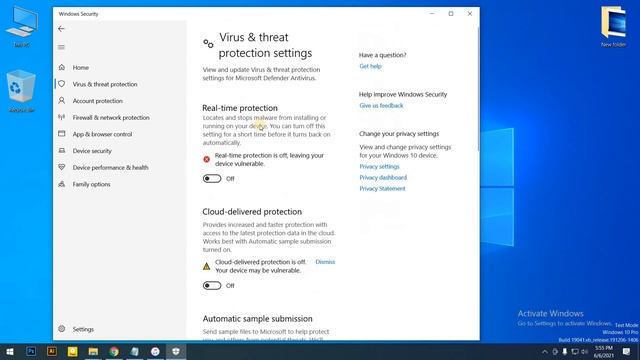Open App & browser control
This screenshot has width=640, height=360.
102,134
